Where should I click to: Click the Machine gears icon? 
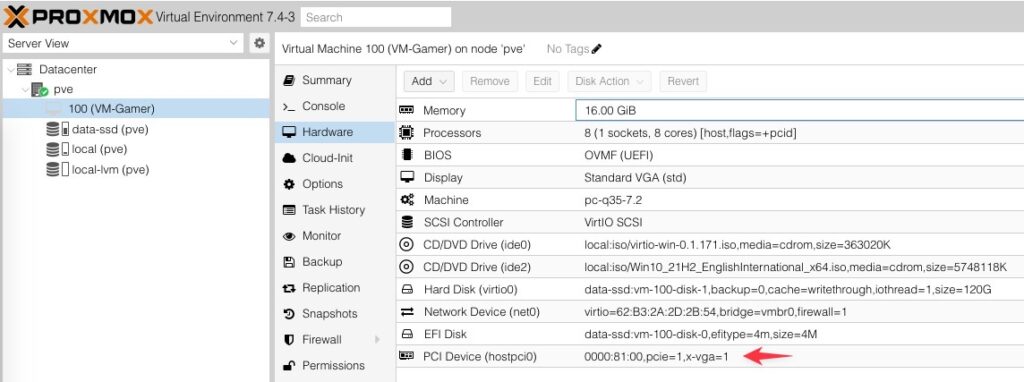[x=407, y=200]
